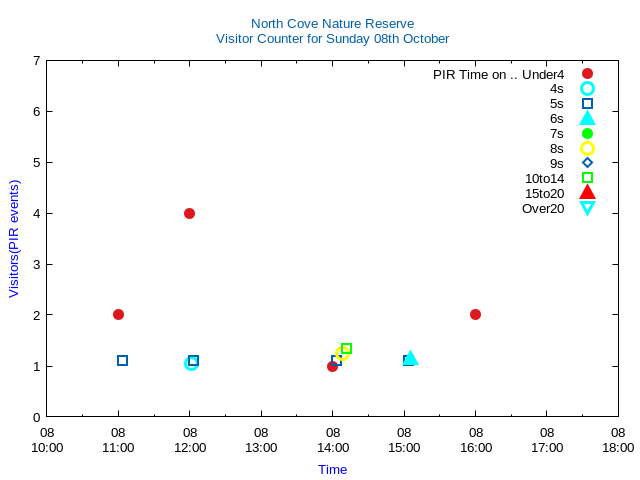The height and width of the screenshot is (480, 640).
Task: Click the red 15to20 triangle legend marker
Action: (x=587, y=192)
